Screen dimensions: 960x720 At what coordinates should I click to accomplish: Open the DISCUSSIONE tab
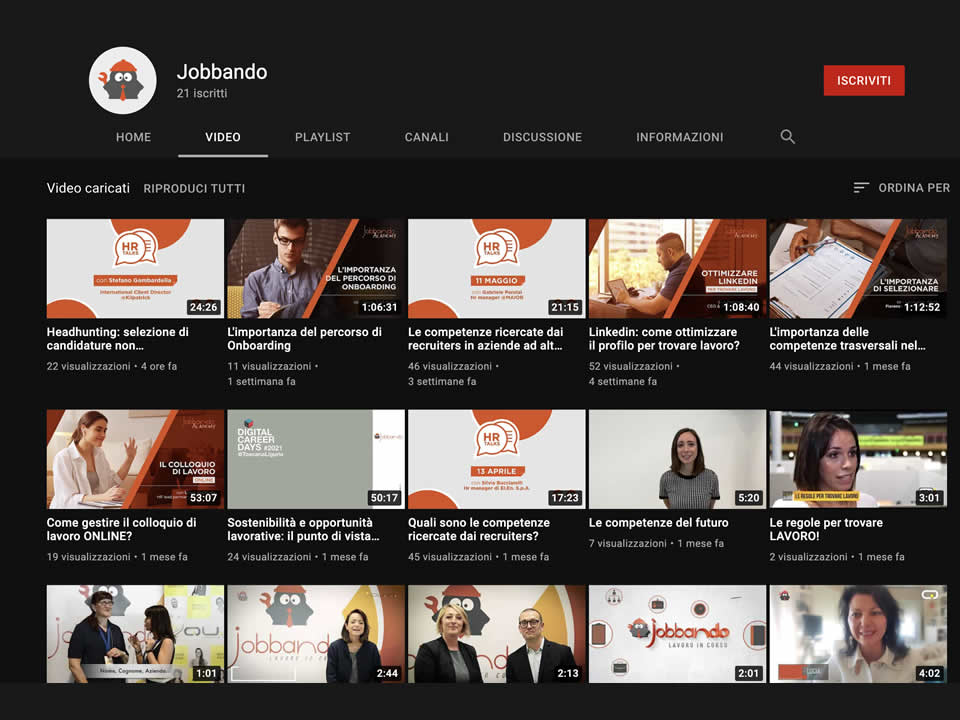[542, 137]
